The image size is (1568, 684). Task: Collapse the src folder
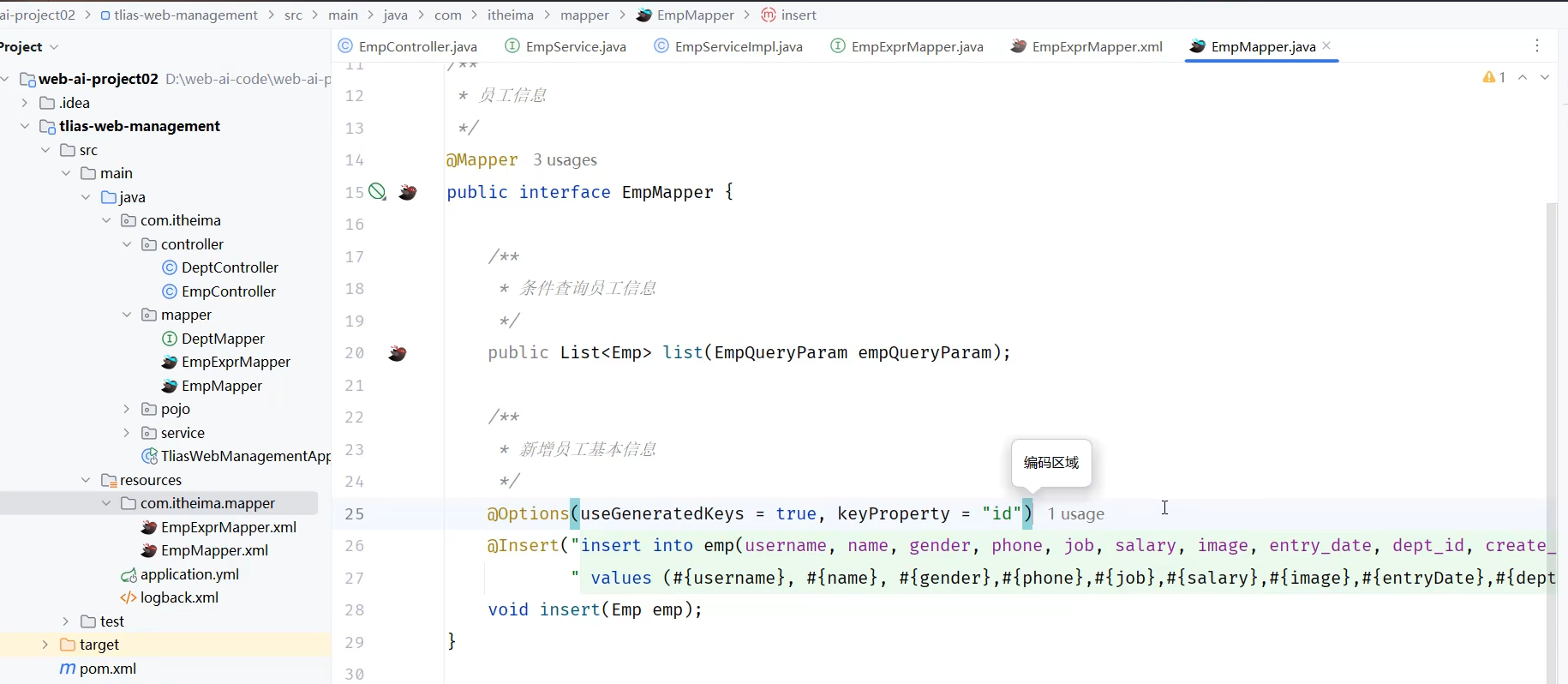tap(45, 150)
